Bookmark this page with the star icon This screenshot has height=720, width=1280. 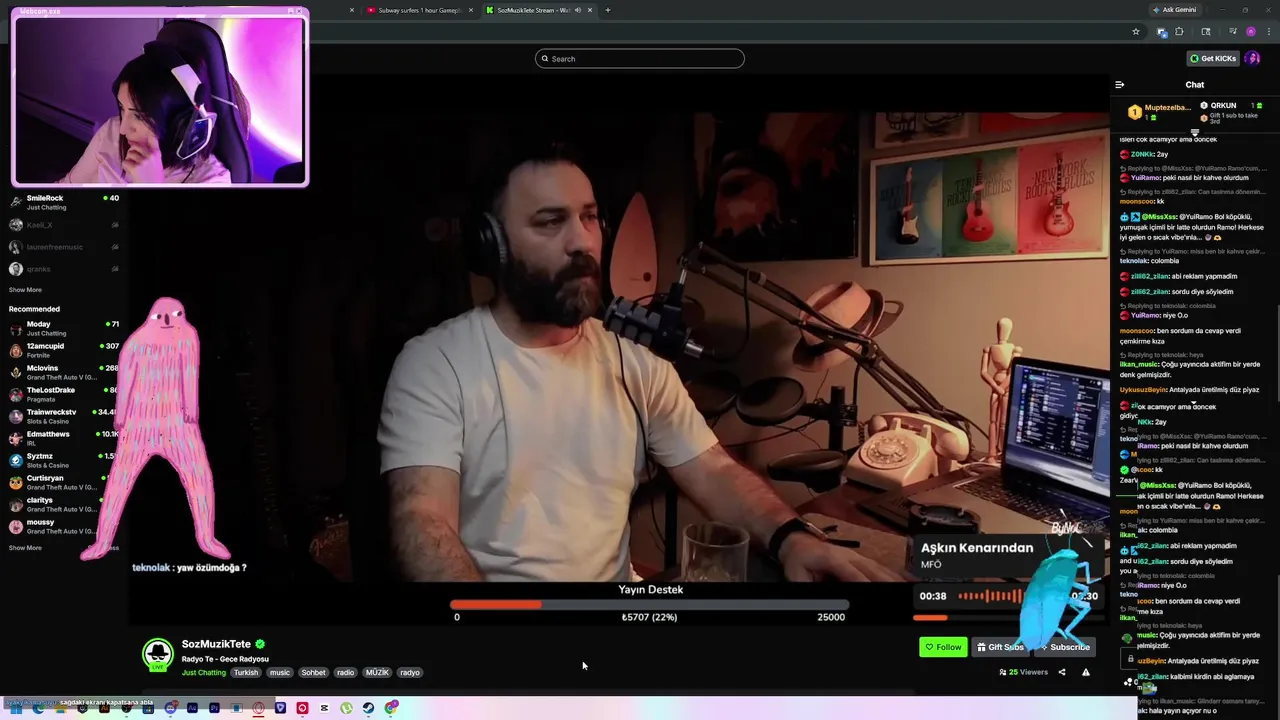coord(1136,32)
